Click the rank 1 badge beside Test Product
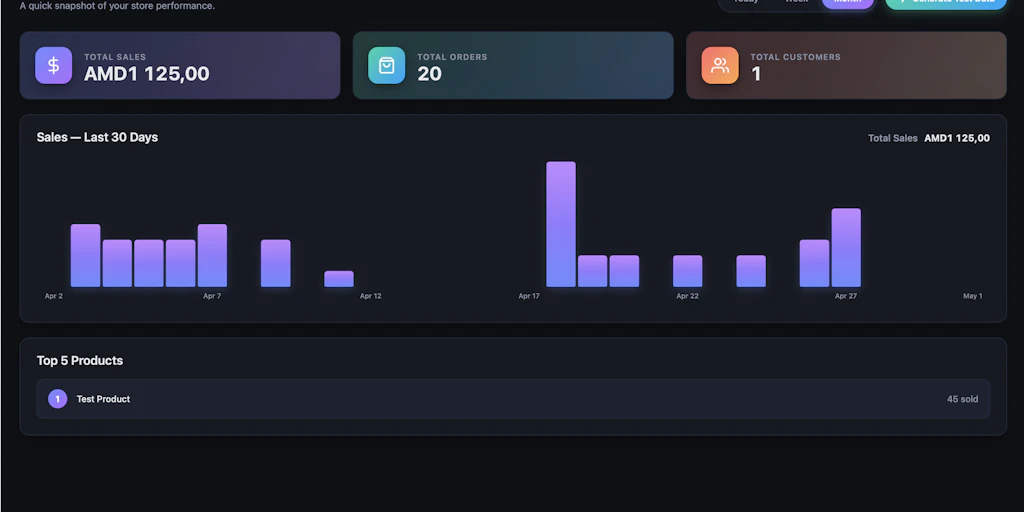 point(57,398)
